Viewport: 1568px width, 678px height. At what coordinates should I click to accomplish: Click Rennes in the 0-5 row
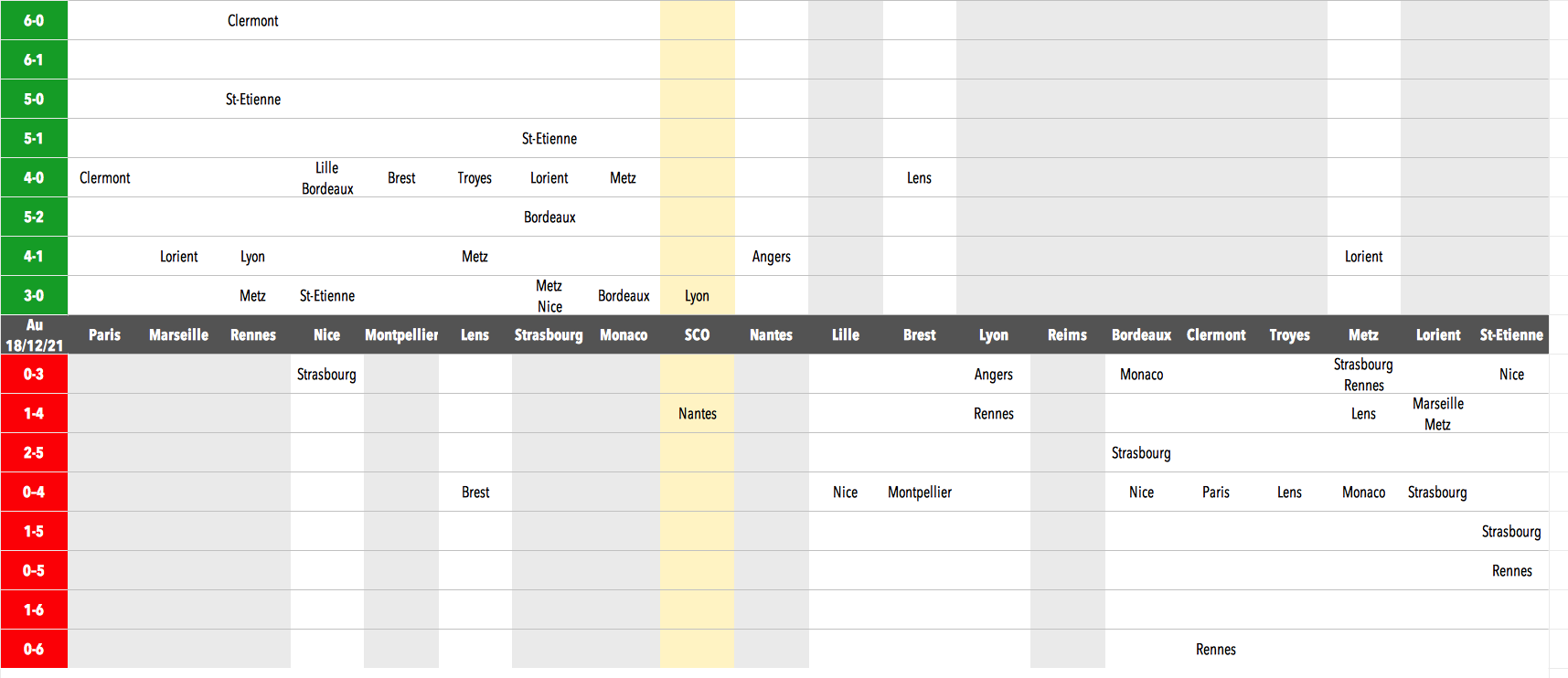[1511, 570]
